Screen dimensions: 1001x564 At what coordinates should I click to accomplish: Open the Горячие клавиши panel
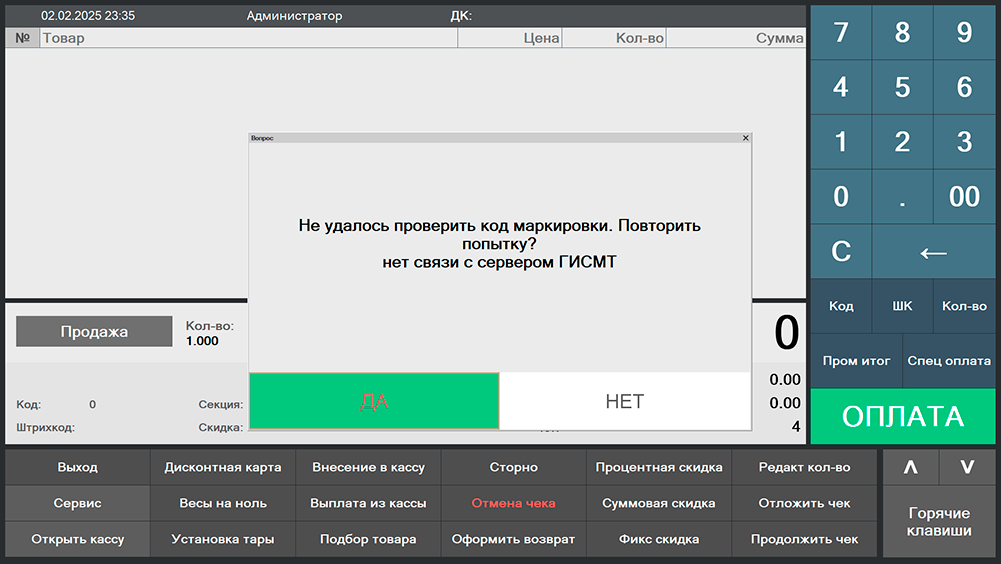(x=938, y=522)
